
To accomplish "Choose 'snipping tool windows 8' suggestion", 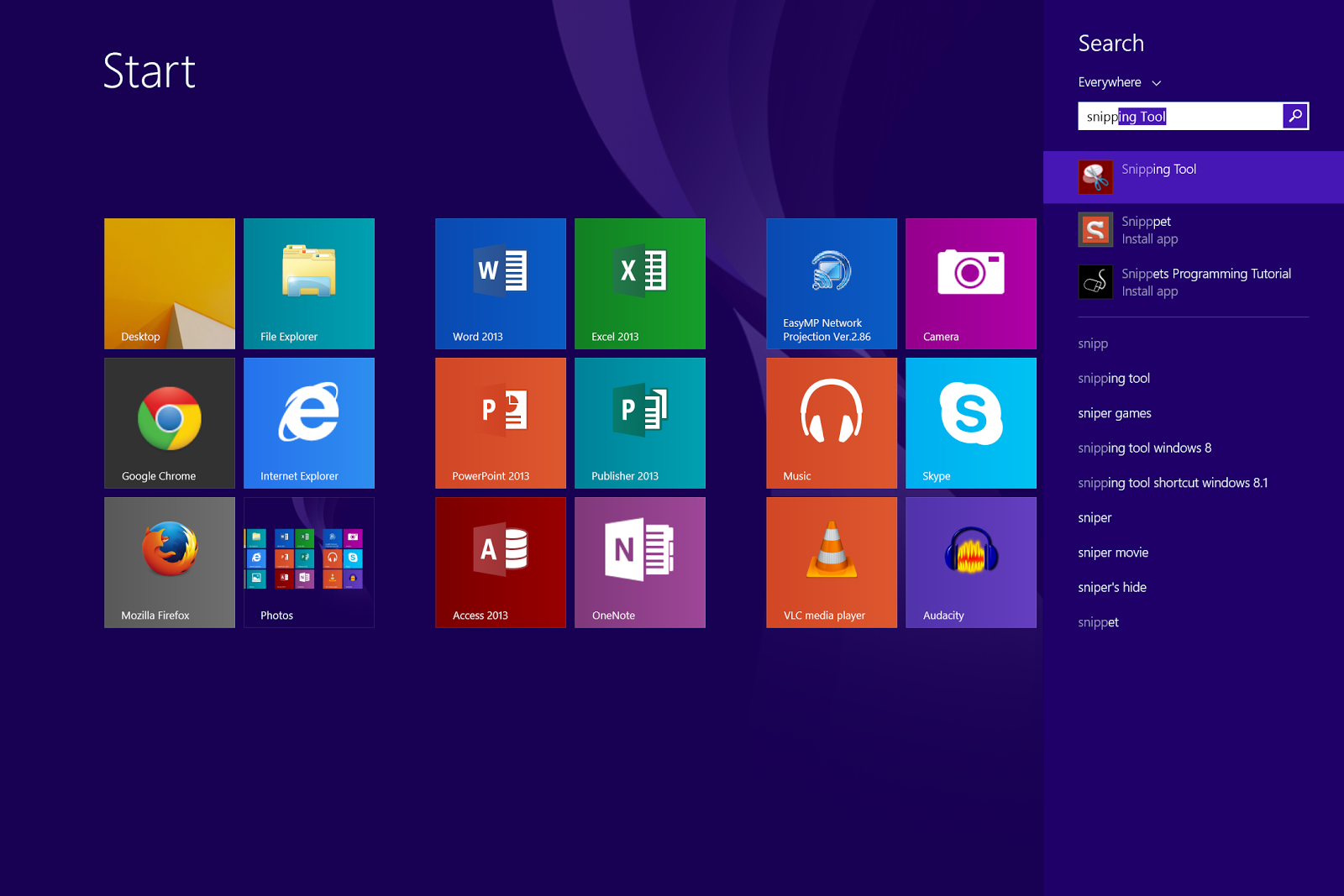I will (x=1145, y=448).
